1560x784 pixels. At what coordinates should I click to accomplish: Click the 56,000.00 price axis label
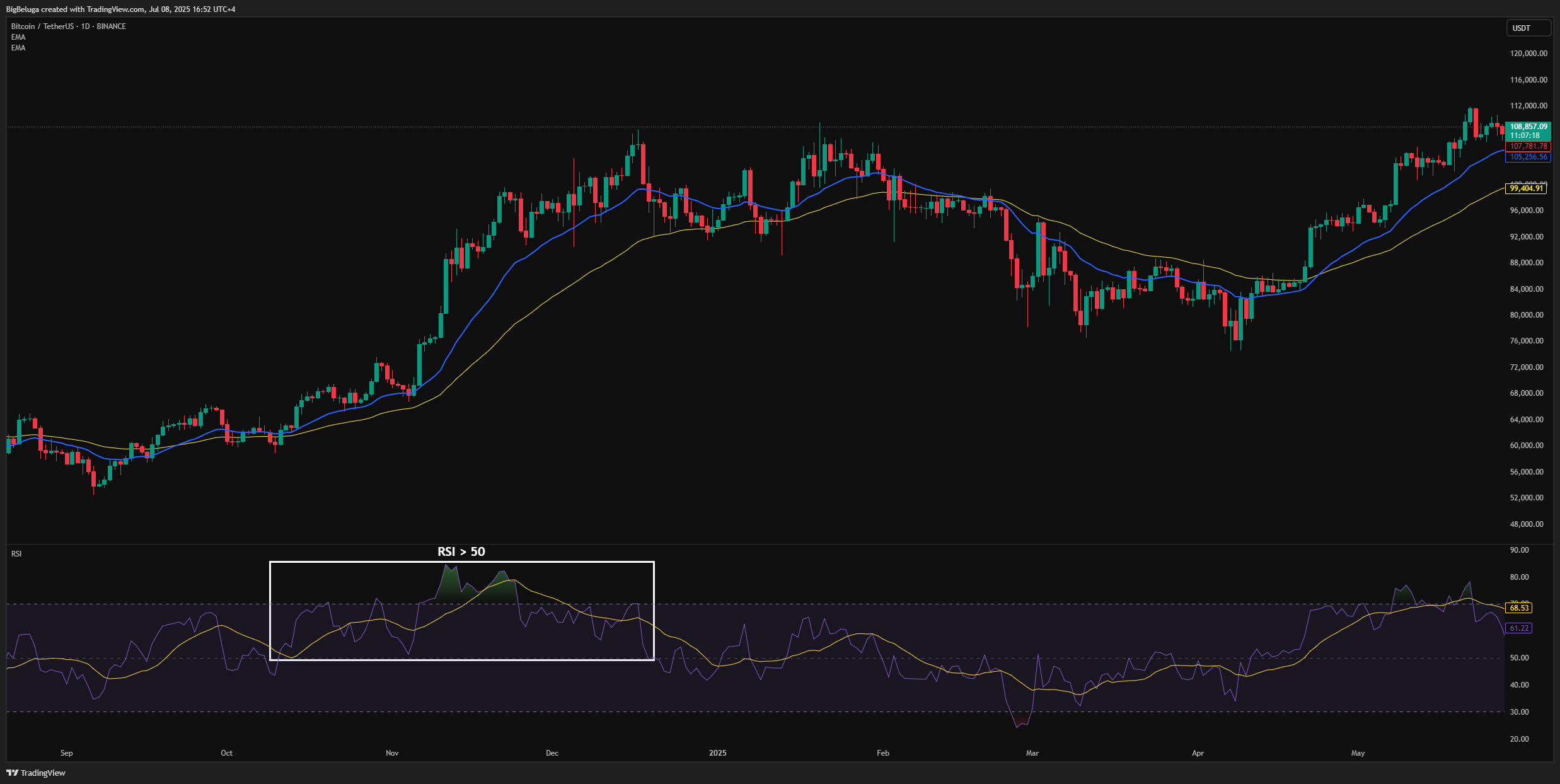tap(1527, 472)
